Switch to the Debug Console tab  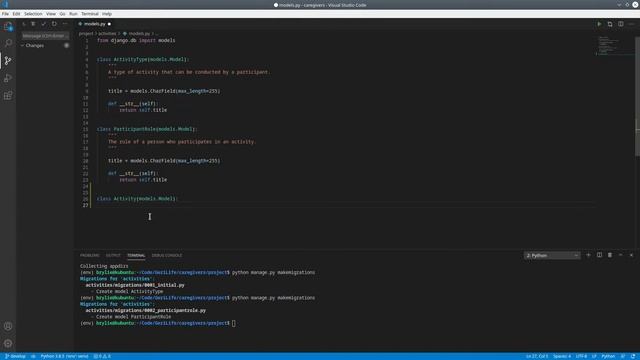pyautogui.click(x=167, y=256)
